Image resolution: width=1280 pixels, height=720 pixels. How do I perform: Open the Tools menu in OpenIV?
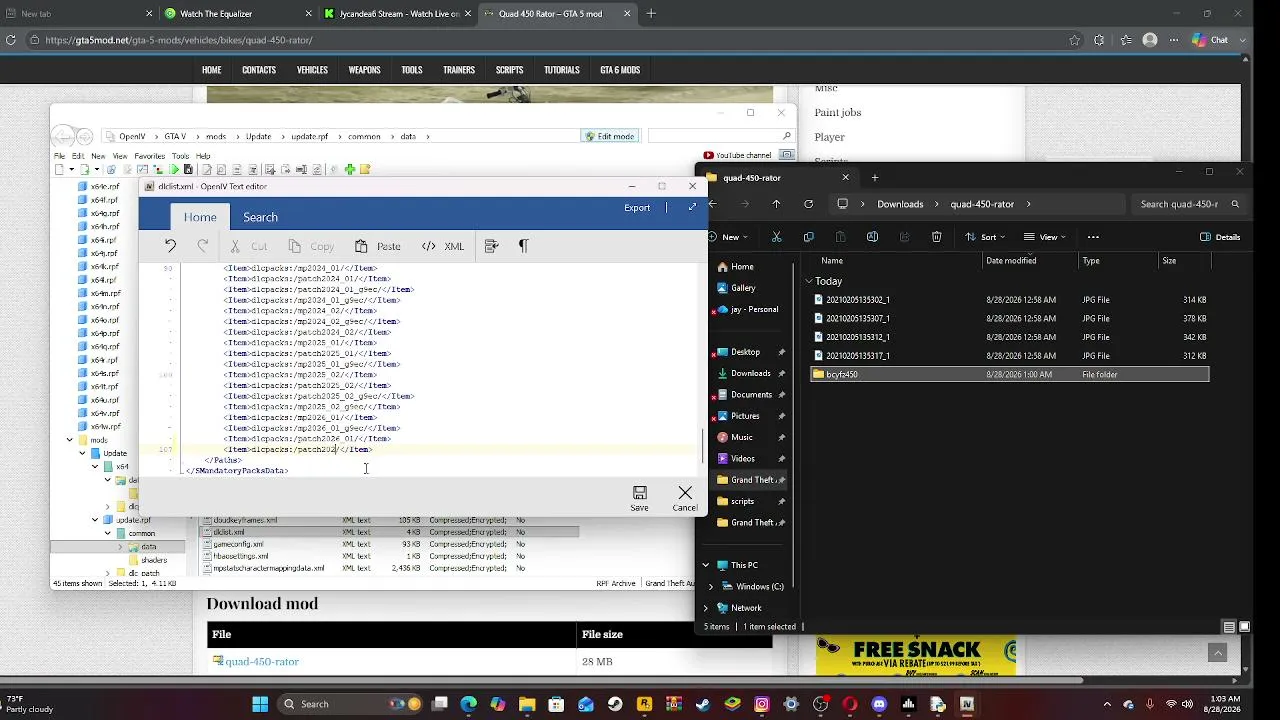pos(180,156)
